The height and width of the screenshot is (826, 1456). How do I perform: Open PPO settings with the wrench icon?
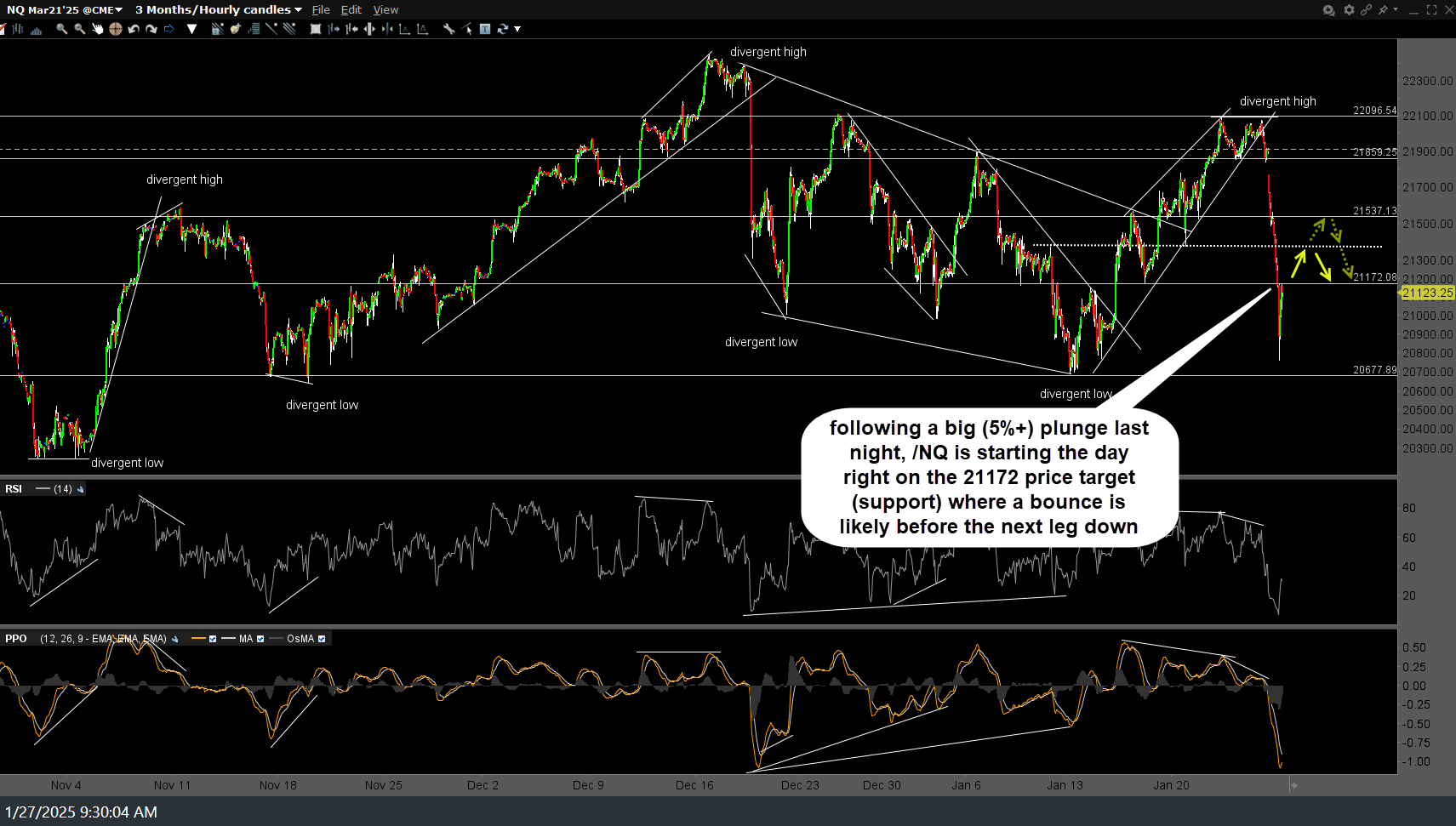(x=175, y=638)
